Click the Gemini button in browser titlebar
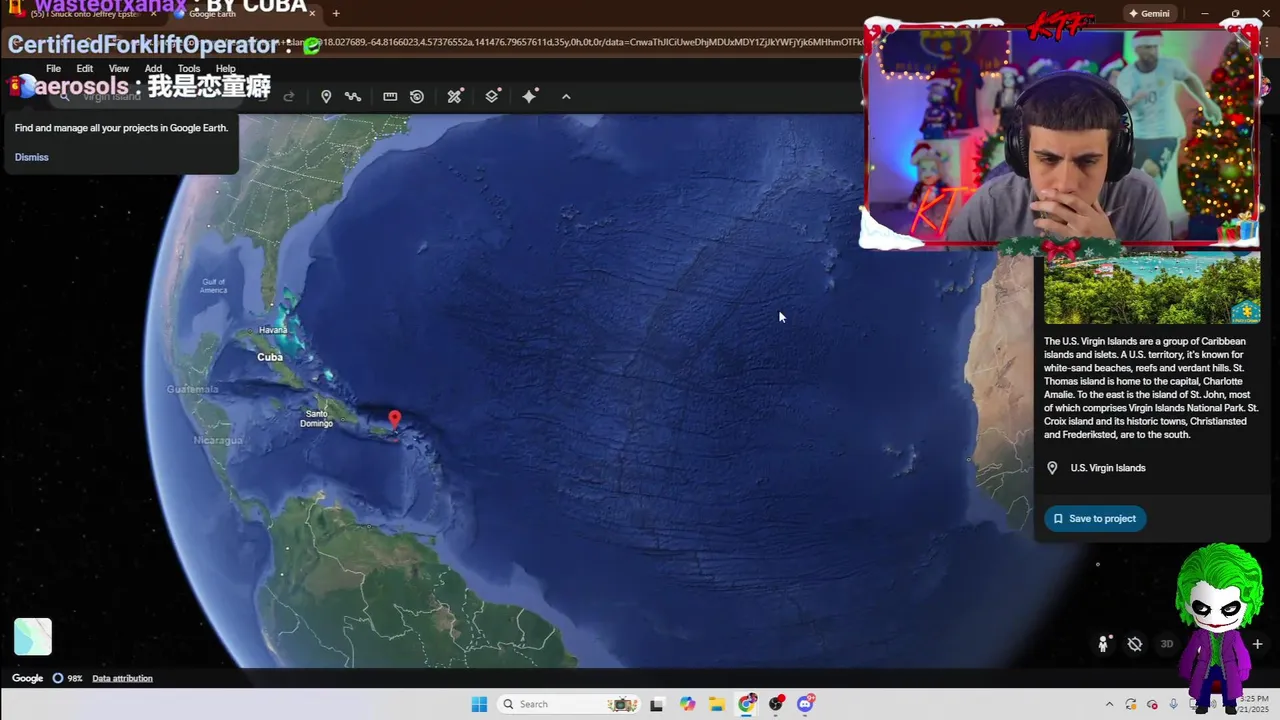The height and width of the screenshot is (720, 1280). pyautogui.click(x=1148, y=14)
